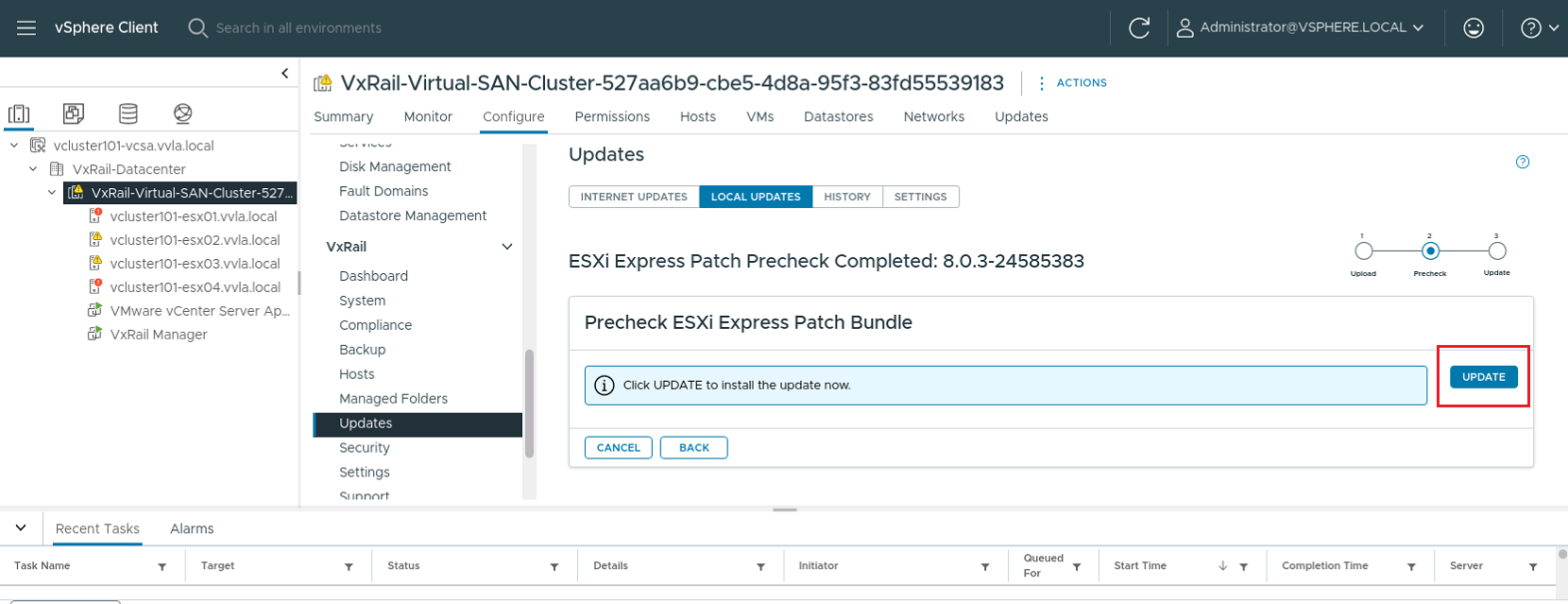
Task: Open the Administrator@VSPHERE.LOCAL user dropdown
Action: (1301, 28)
